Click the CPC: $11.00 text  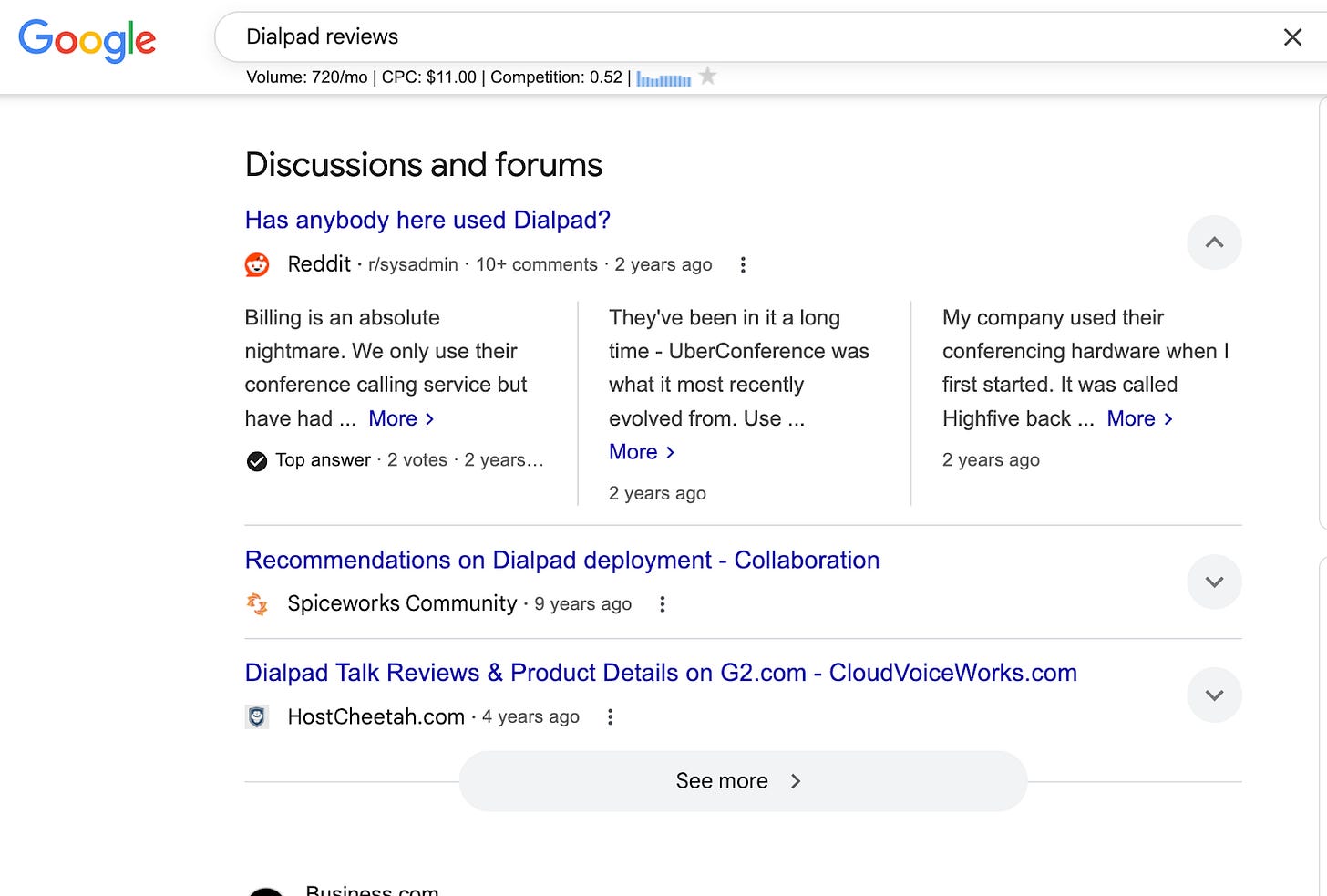pos(429,77)
